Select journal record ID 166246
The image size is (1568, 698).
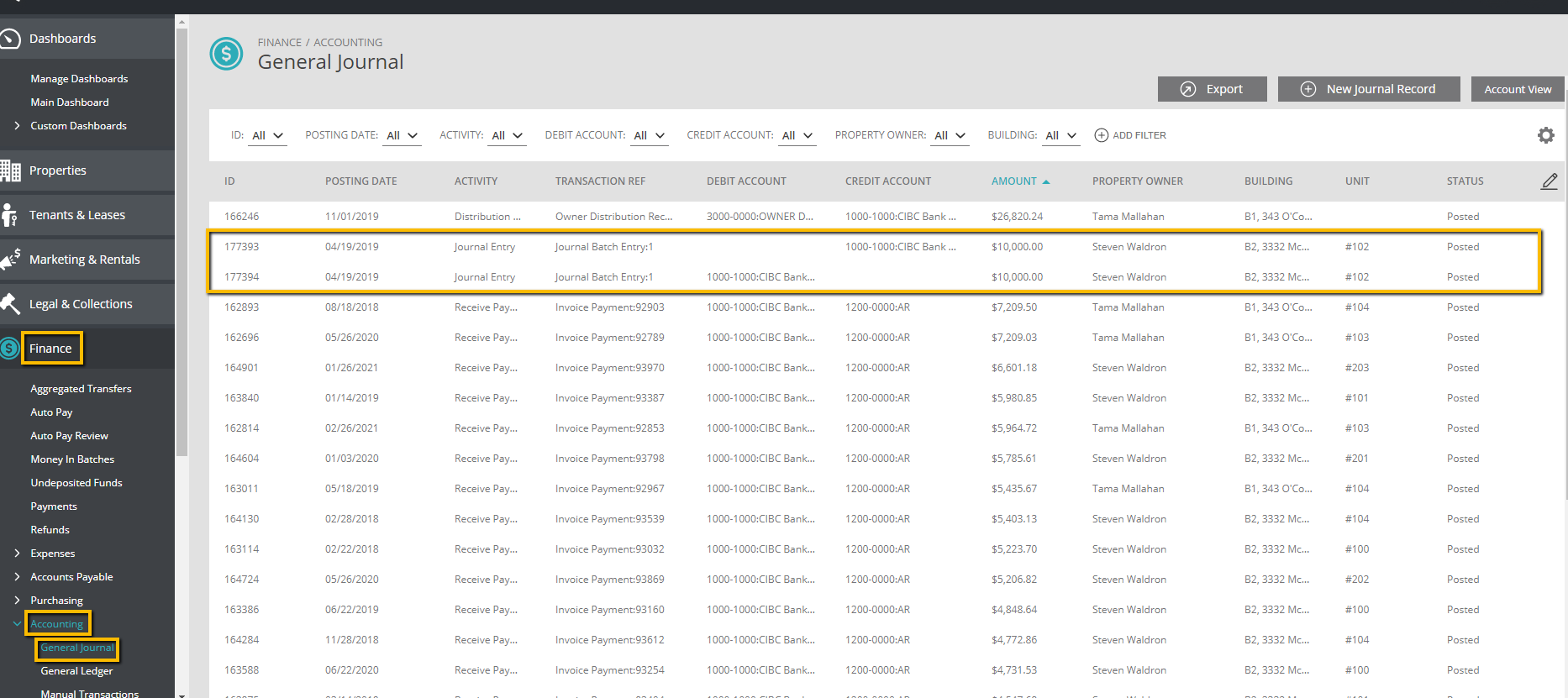(241, 217)
